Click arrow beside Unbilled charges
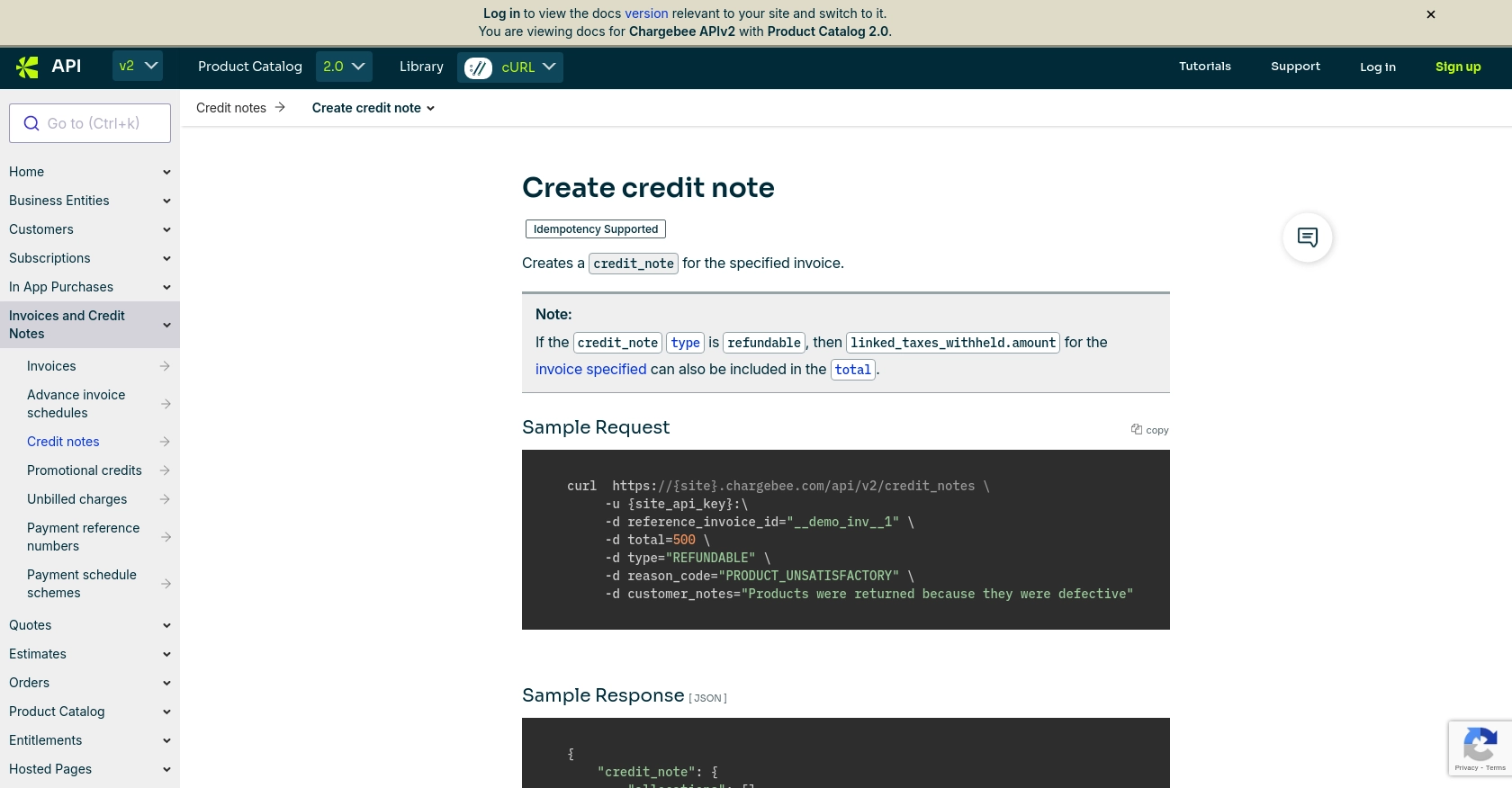The height and width of the screenshot is (788, 1512). [165, 499]
